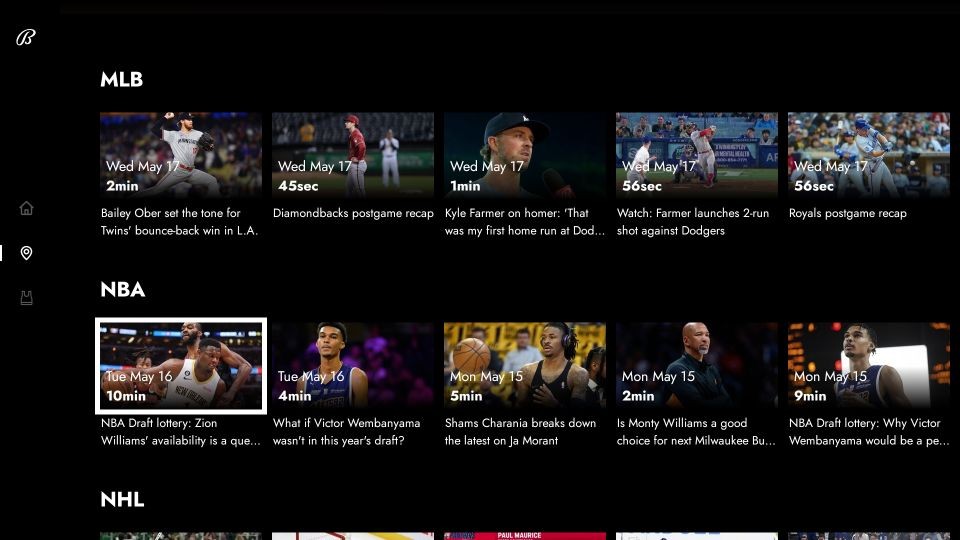Open the NHL thumbnail showing Paul Maurice
Screen dimensions: 960x540
pyautogui.click(x=525, y=536)
